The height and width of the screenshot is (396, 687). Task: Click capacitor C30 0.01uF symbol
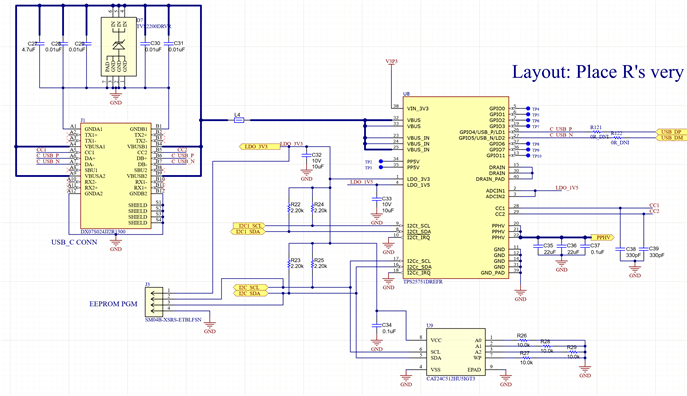[145, 44]
